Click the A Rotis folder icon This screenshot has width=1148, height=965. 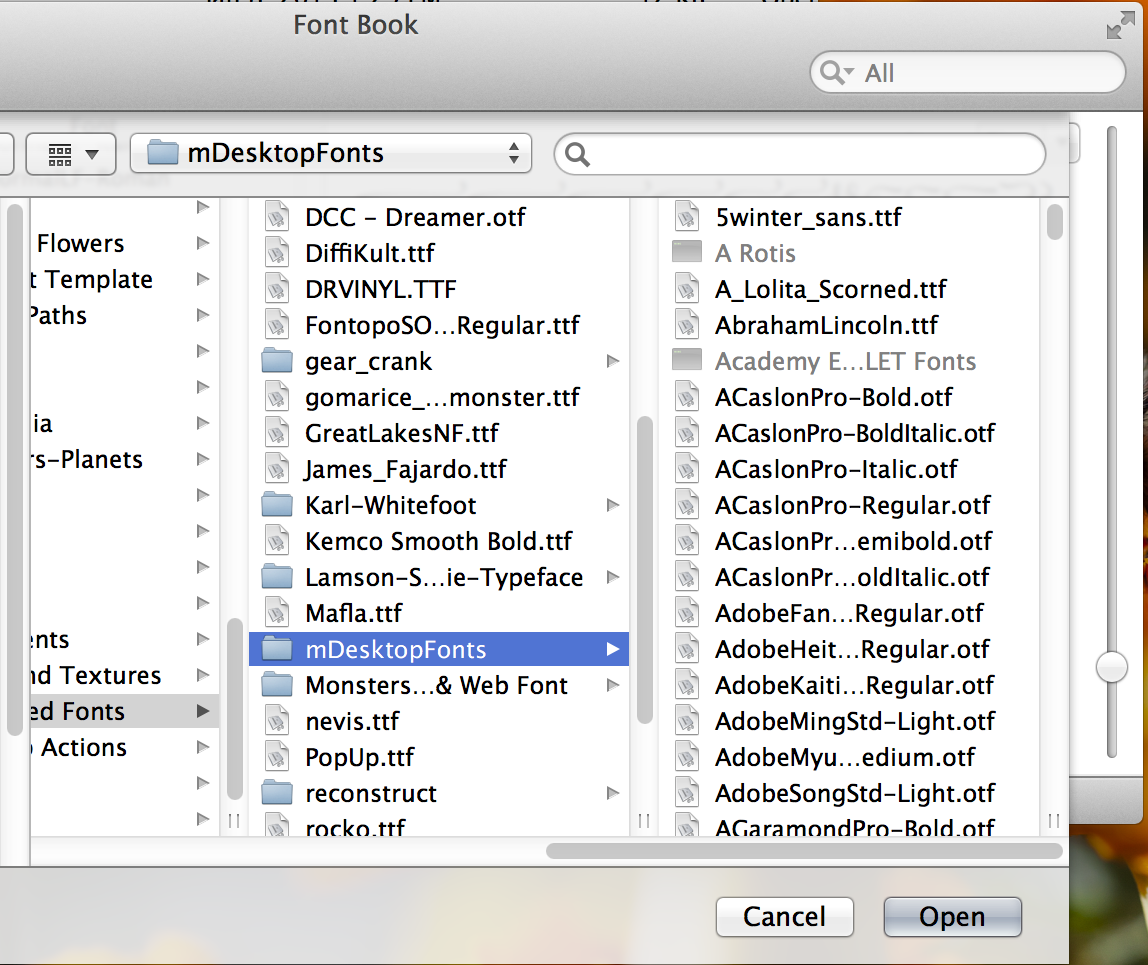point(687,253)
